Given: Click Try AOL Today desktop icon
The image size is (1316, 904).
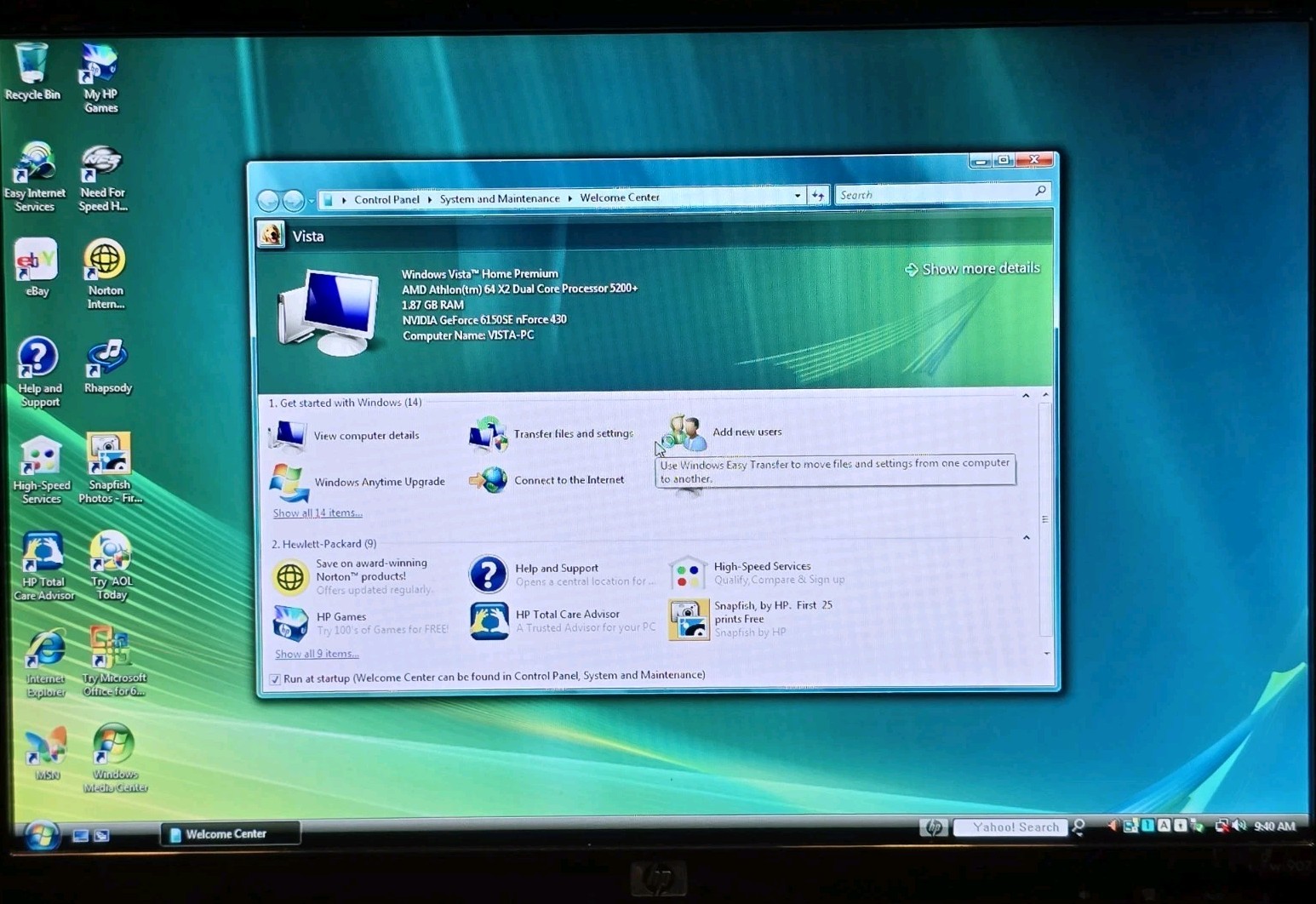Looking at the screenshot, I should pos(111,565).
